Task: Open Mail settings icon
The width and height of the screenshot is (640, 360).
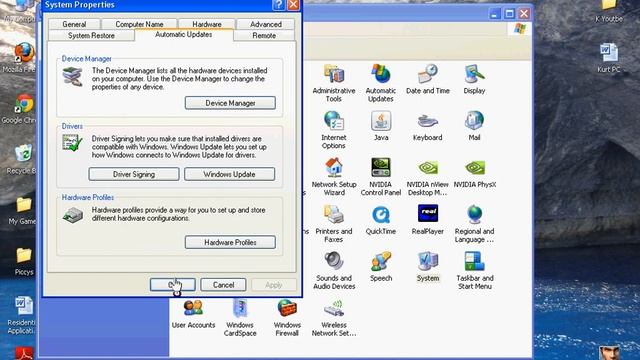Action: click(474, 126)
